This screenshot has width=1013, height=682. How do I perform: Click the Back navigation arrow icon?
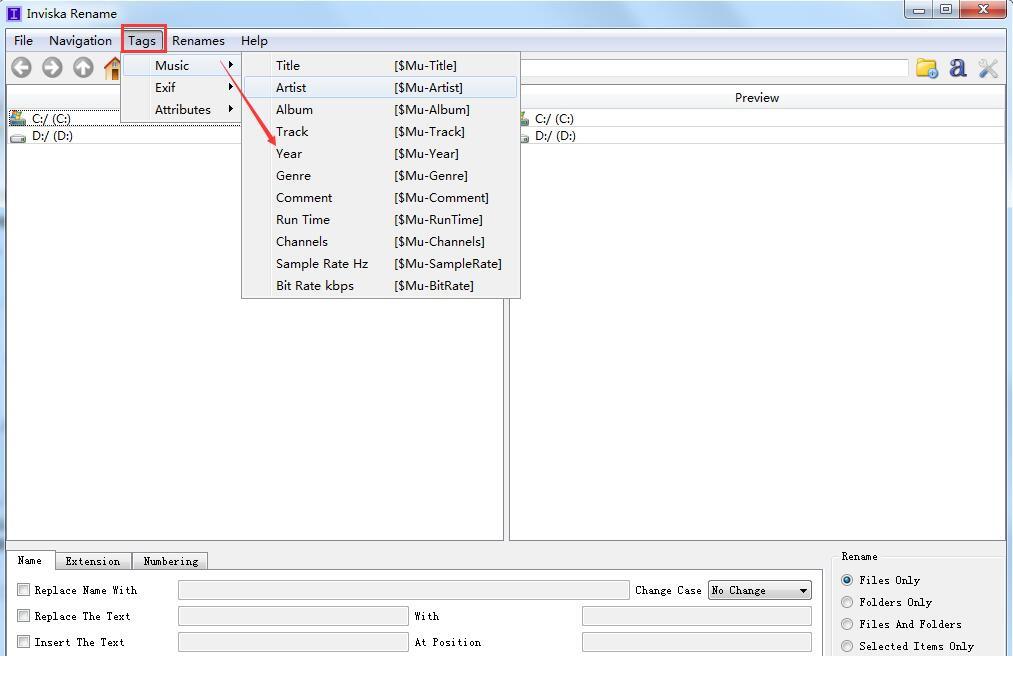21,68
